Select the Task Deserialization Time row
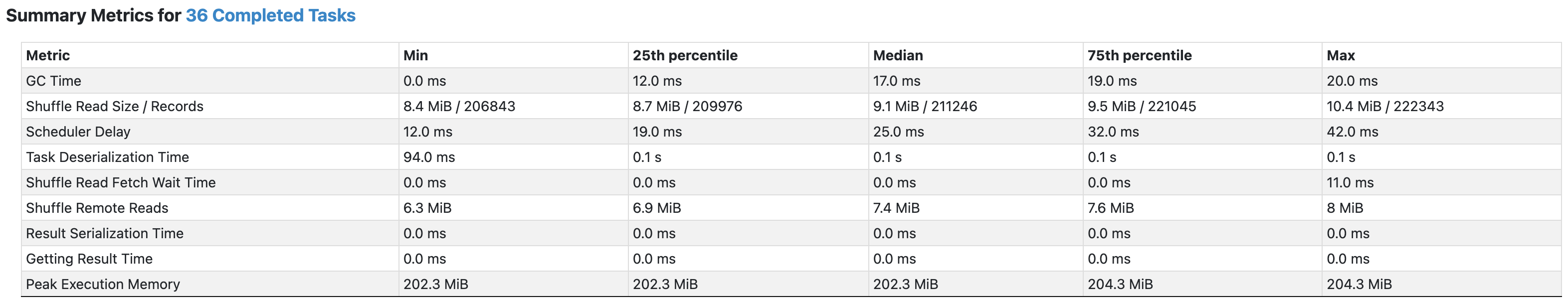This screenshot has height=303, width=1568. click(x=107, y=157)
